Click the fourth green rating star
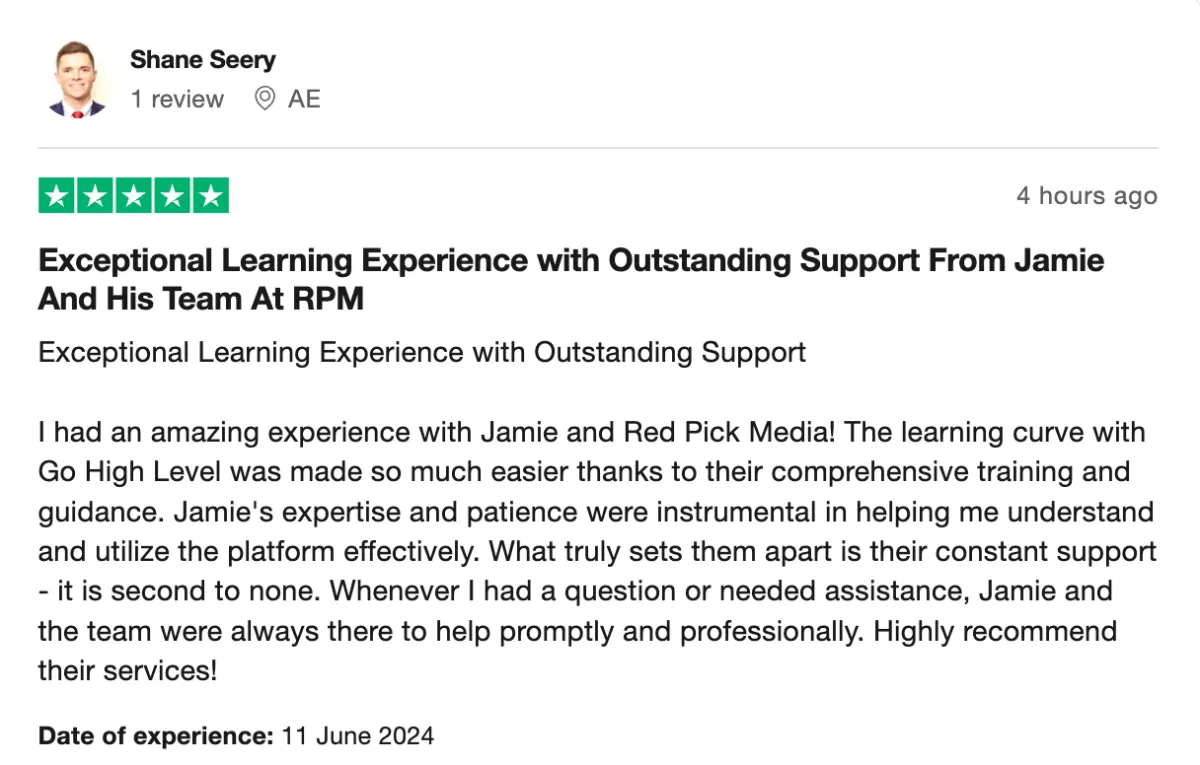The width and height of the screenshot is (1200, 765). click(x=172, y=196)
